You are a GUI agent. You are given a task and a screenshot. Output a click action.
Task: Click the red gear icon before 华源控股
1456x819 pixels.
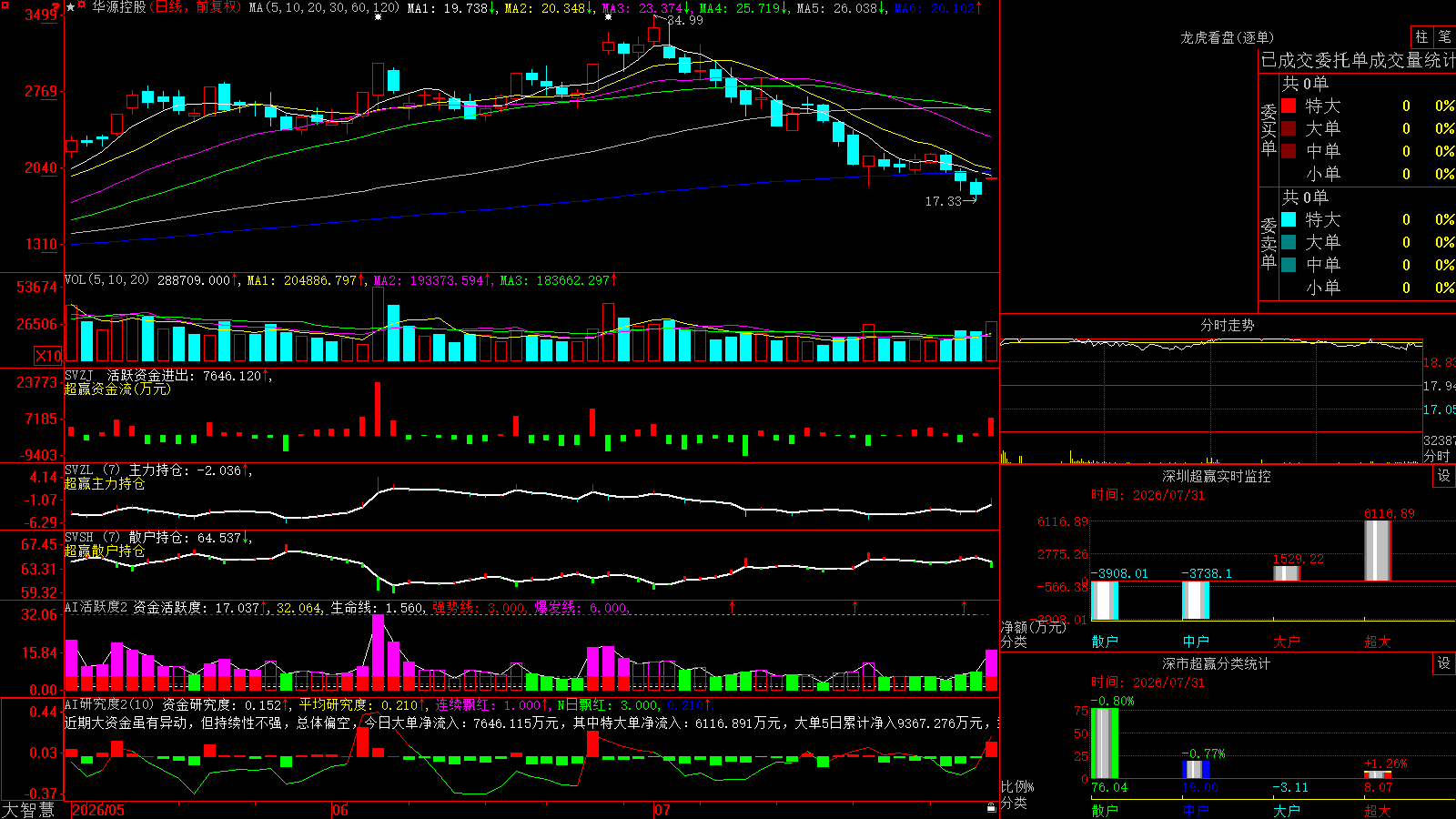82,6
